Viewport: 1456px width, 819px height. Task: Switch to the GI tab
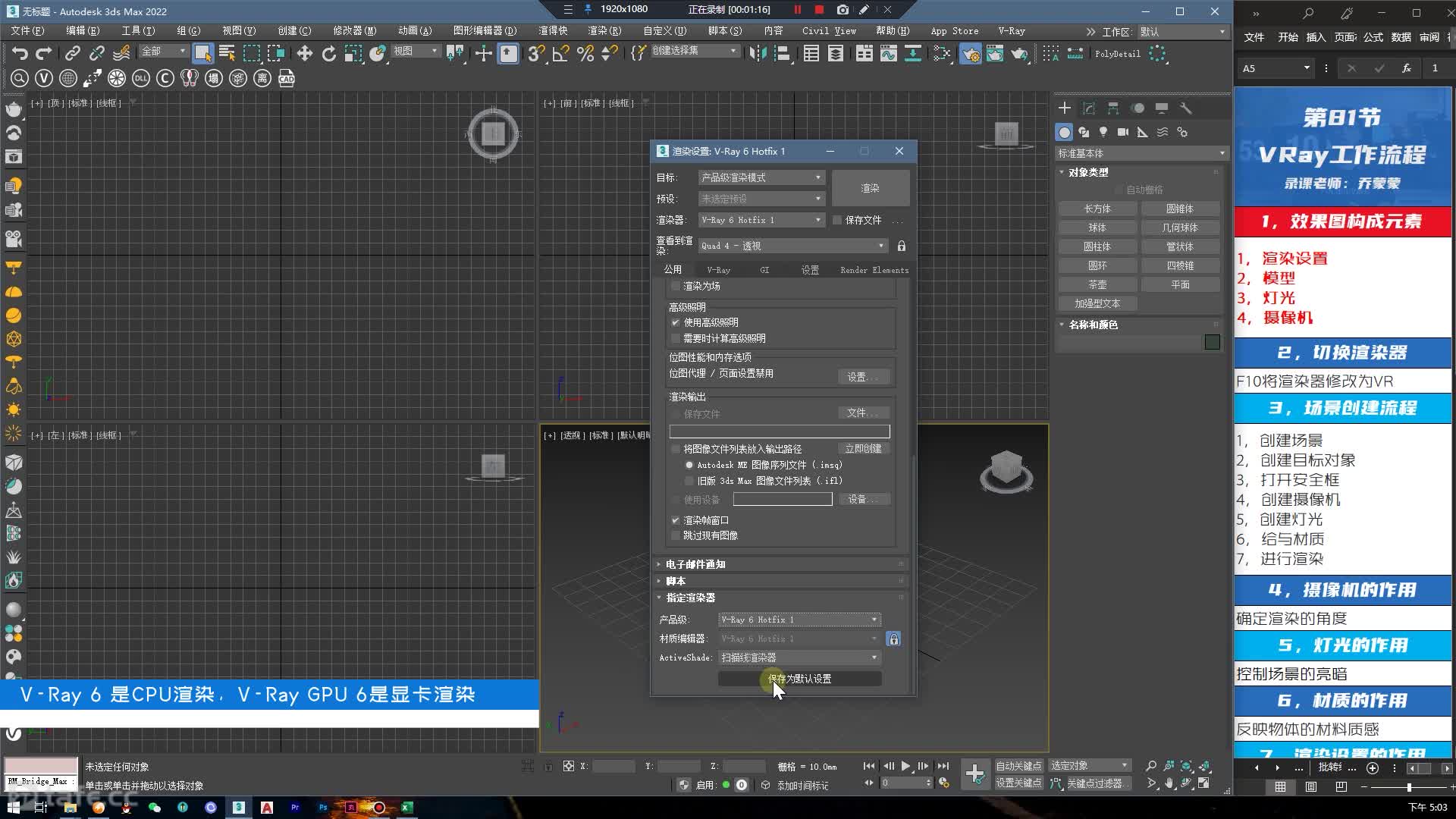coord(764,270)
